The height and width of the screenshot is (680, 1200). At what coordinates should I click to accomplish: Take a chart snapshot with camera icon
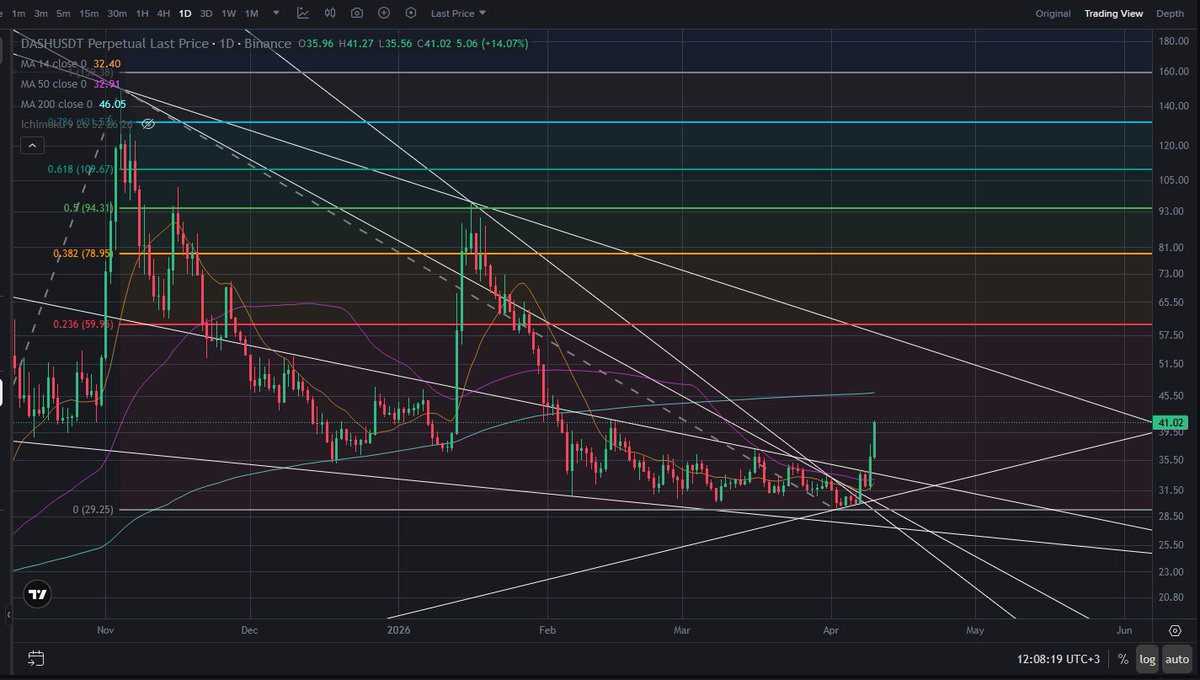pyautogui.click(x=357, y=14)
